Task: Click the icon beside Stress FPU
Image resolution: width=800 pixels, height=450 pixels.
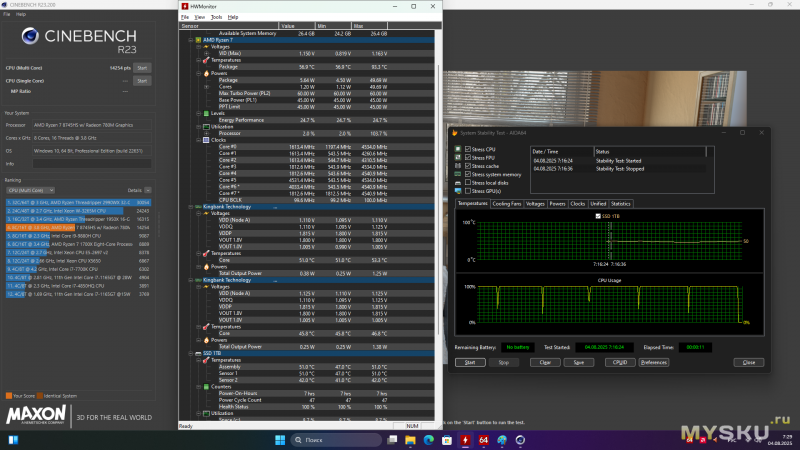Action: (x=458, y=158)
